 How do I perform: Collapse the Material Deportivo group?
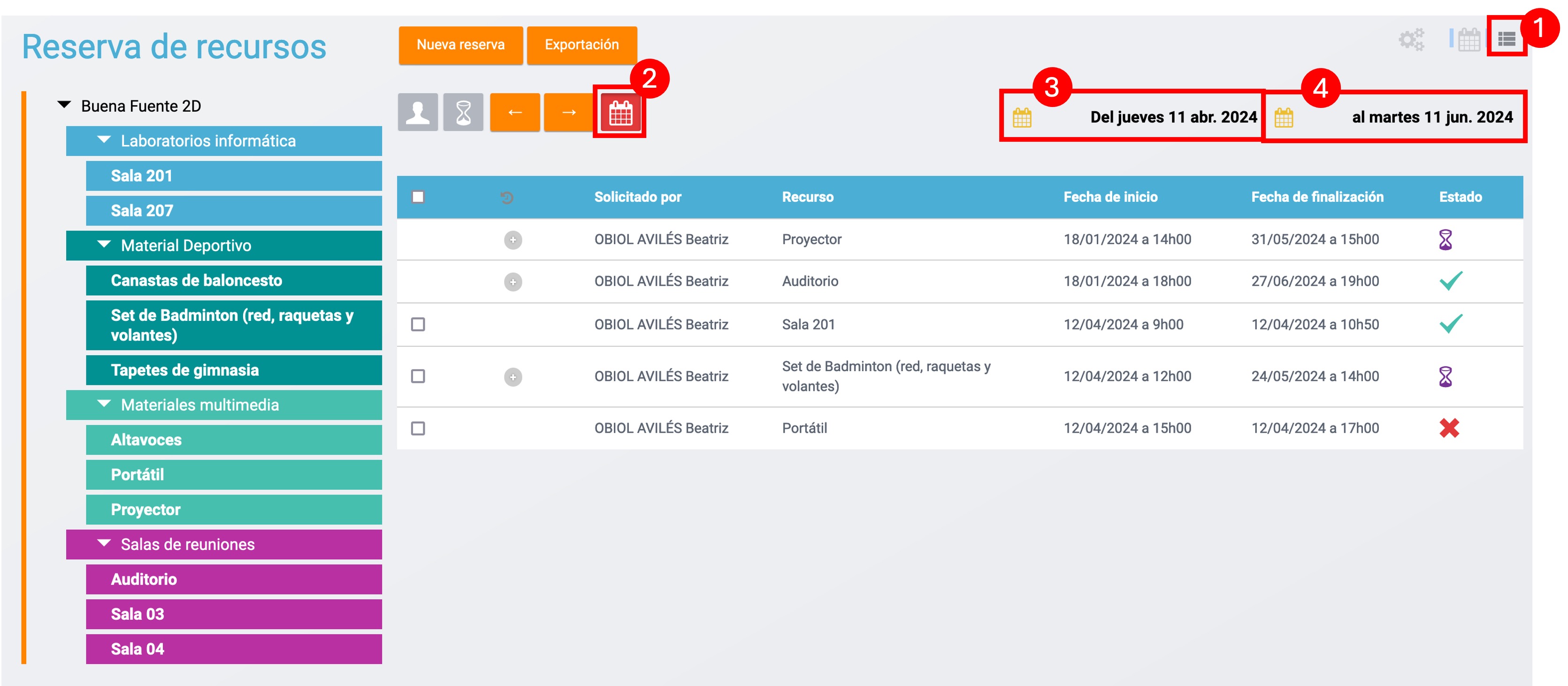tap(105, 244)
